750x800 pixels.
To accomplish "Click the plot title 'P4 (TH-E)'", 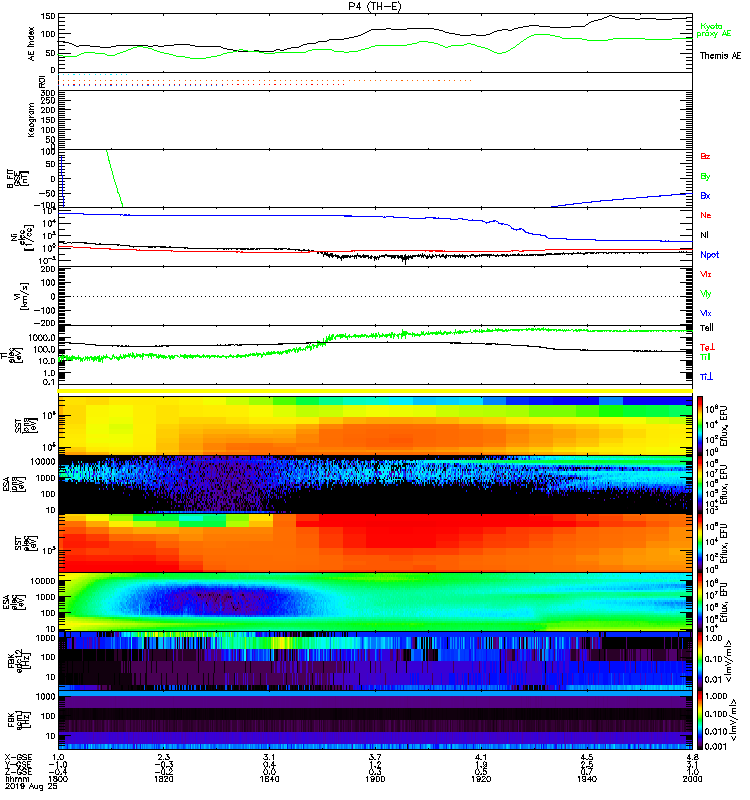I will [375, 6].
